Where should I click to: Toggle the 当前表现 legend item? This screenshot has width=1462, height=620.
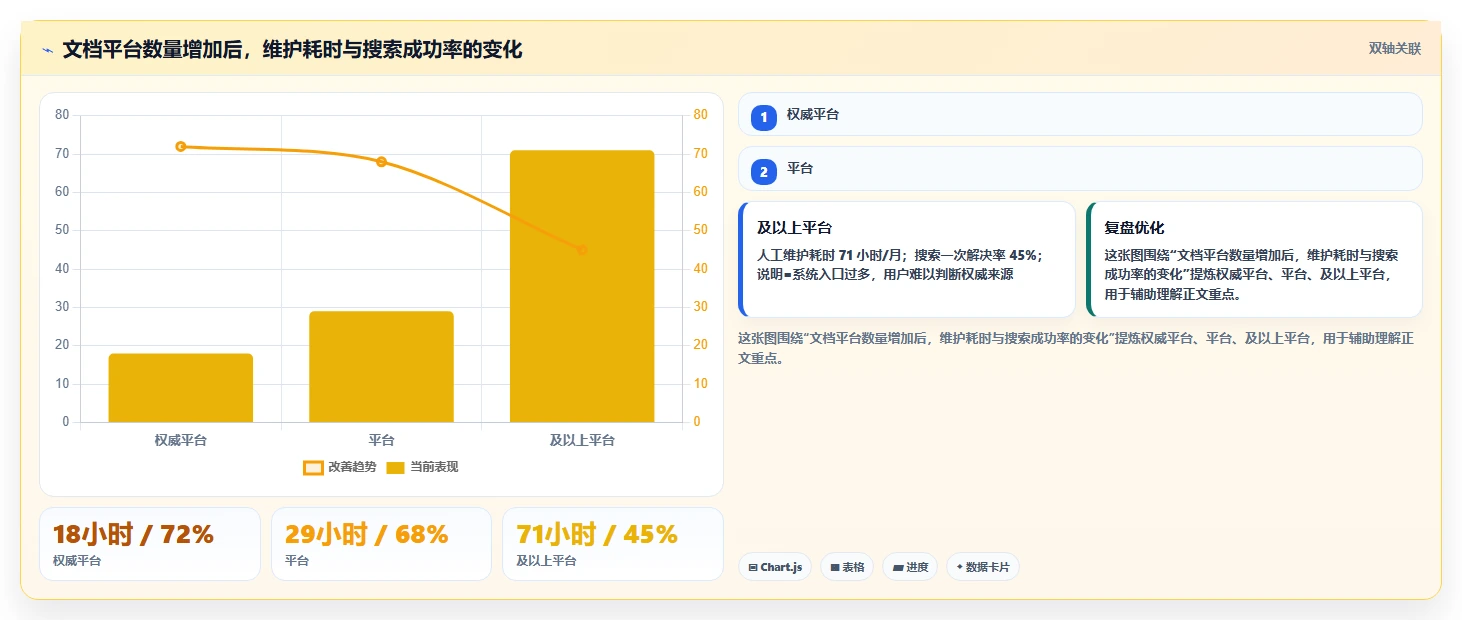tap(422, 467)
